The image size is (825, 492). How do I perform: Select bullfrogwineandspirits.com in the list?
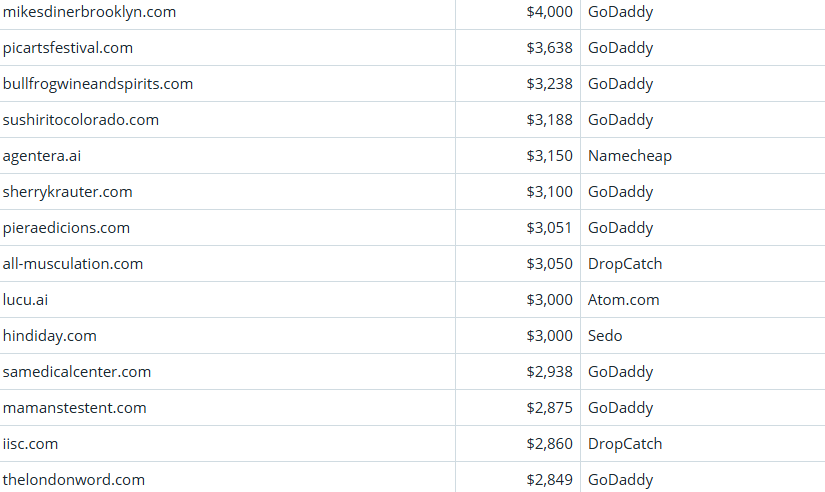[98, 84]
